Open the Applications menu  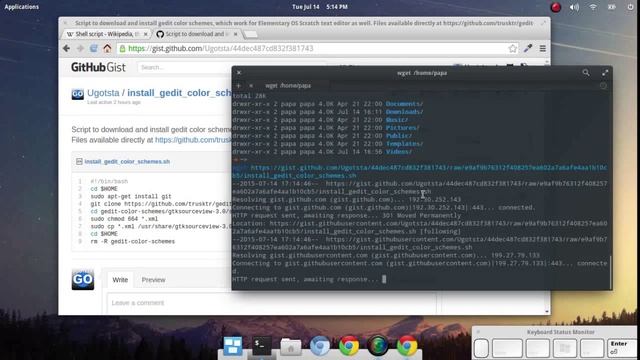click(x=22, y=7)
